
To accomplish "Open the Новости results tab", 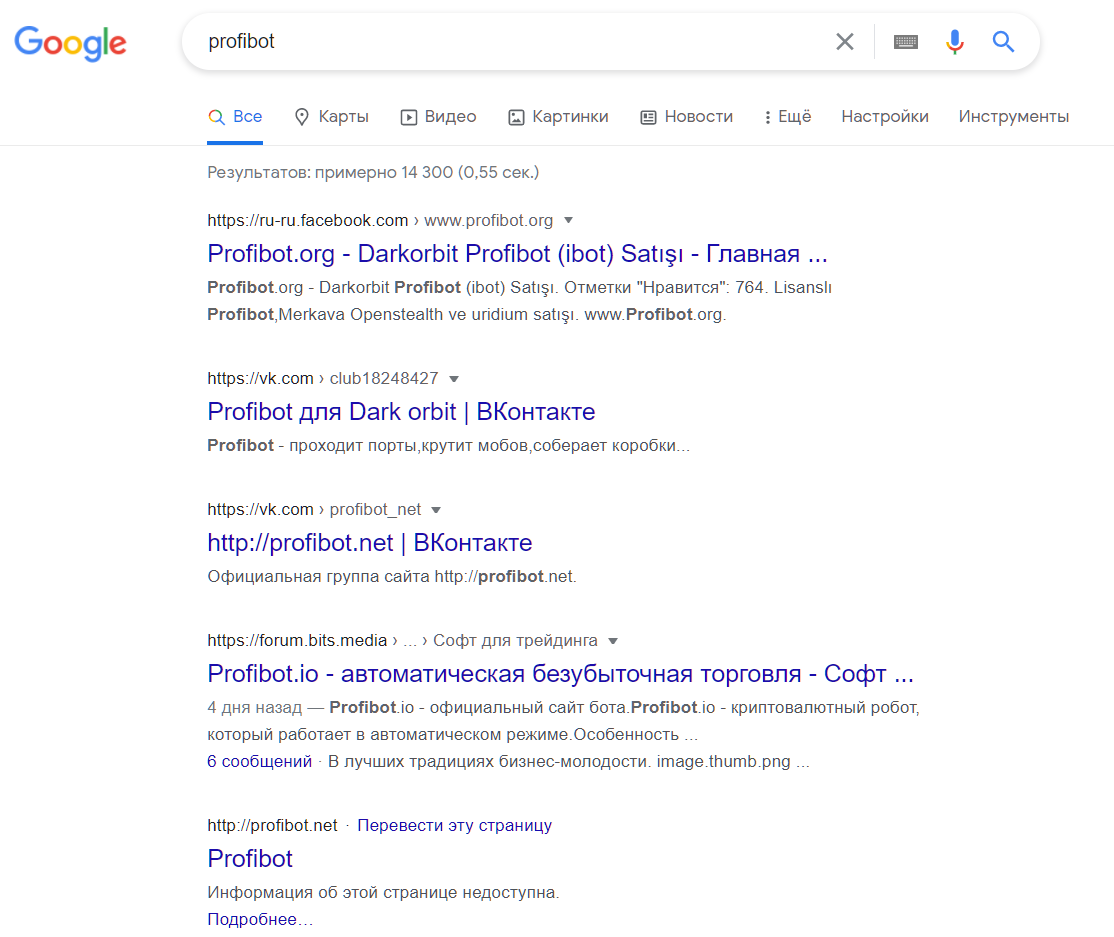I will point(686,117).
